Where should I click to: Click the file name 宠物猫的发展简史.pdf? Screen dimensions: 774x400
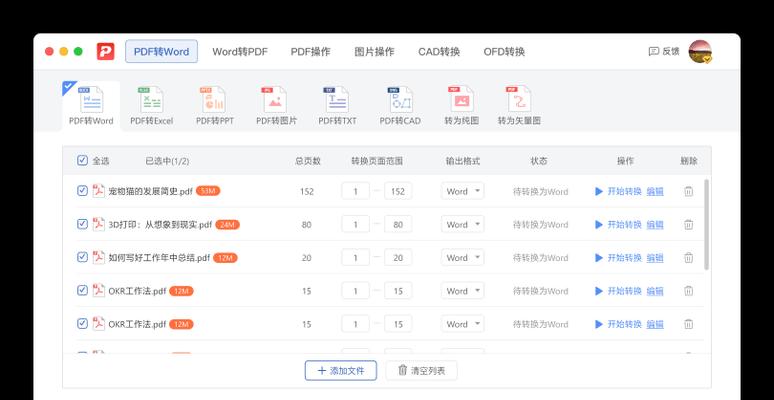click(x=151, y=192)
